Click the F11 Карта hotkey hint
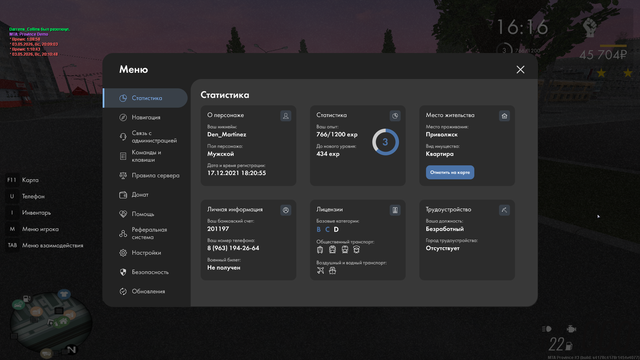The image size is (640, 360). click(x=22, y=180)
